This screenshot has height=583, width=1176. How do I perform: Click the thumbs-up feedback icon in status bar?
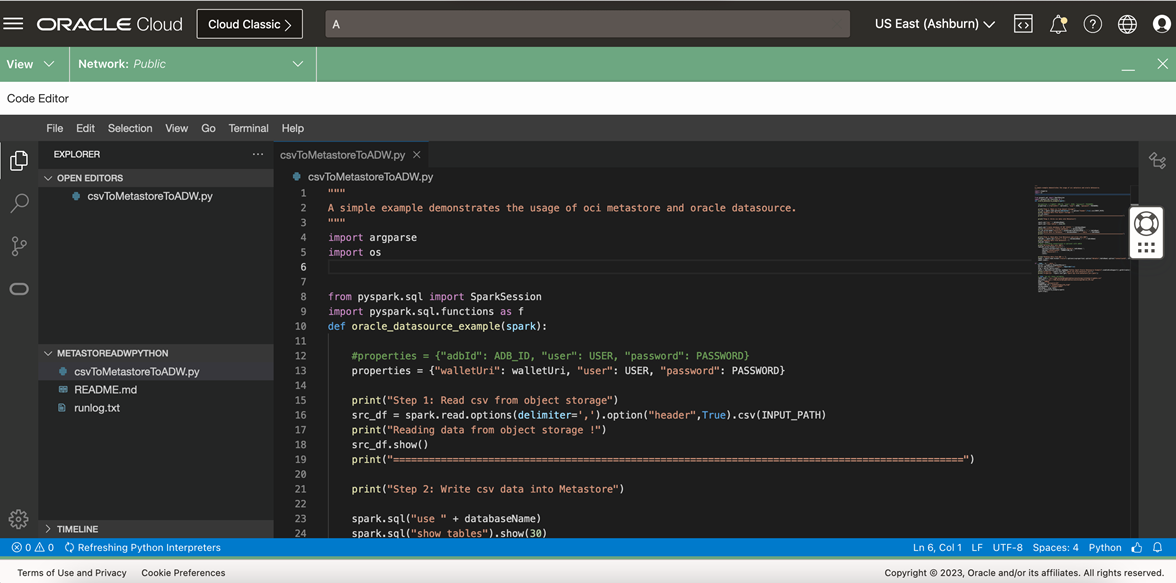pos(1137,547)
